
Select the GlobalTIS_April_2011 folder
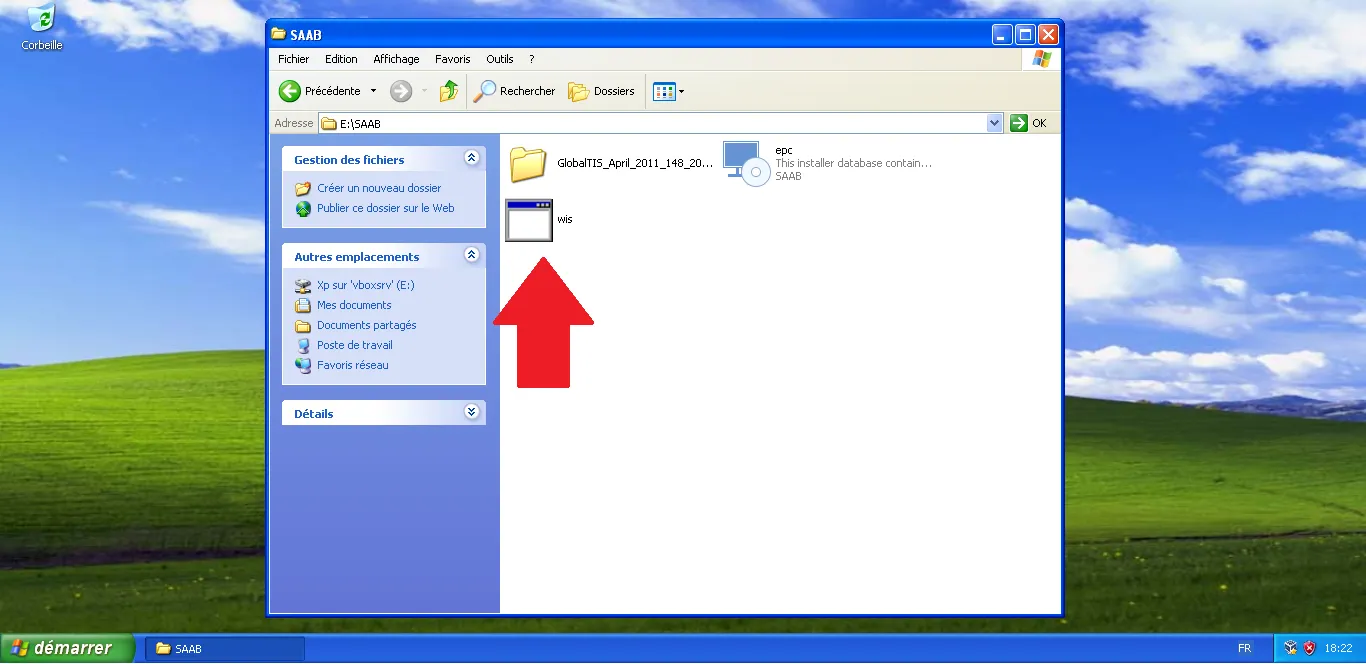[527, 164]
